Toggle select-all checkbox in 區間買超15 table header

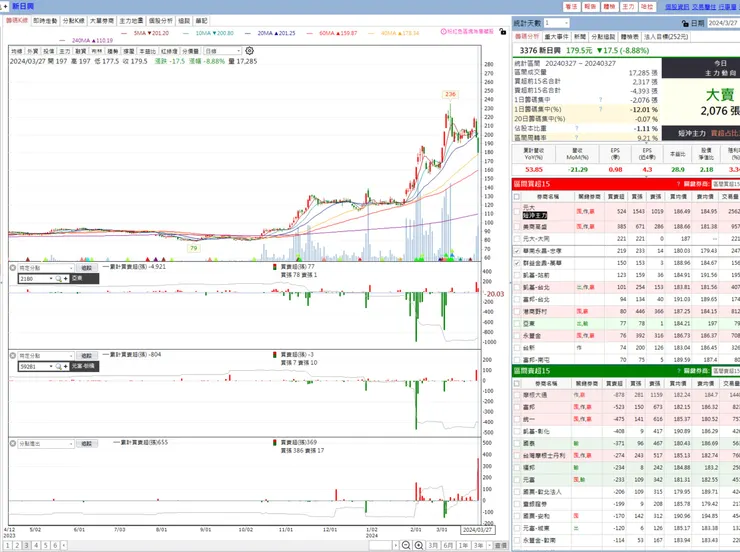pos(517,197)
